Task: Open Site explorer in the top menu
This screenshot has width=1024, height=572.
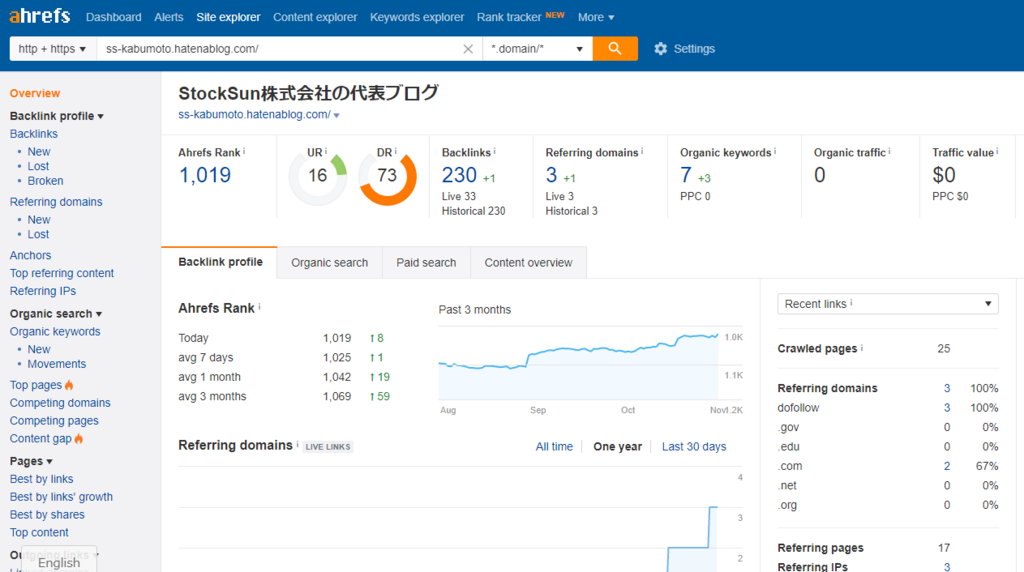Action: 228,18
